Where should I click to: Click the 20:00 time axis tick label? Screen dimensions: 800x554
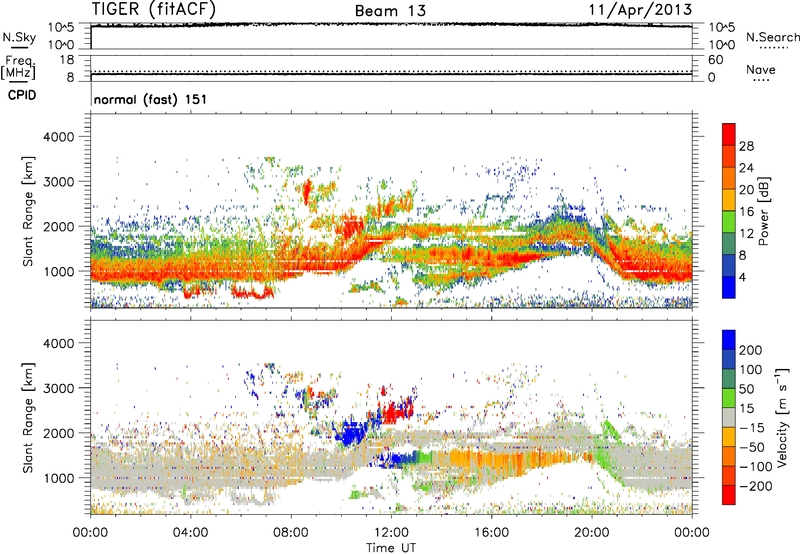(591, 533)
